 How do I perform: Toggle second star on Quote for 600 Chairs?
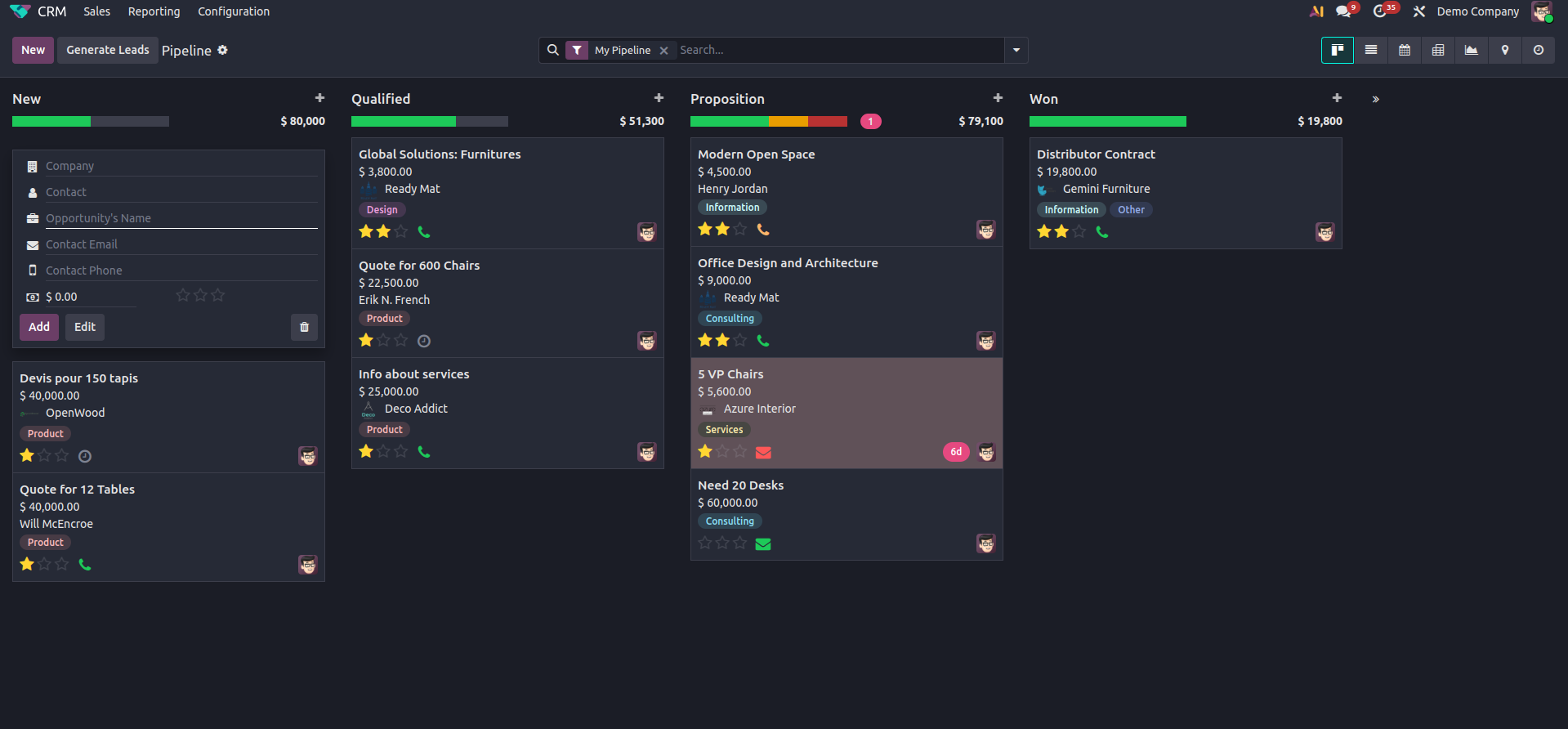tap(383, 341)
